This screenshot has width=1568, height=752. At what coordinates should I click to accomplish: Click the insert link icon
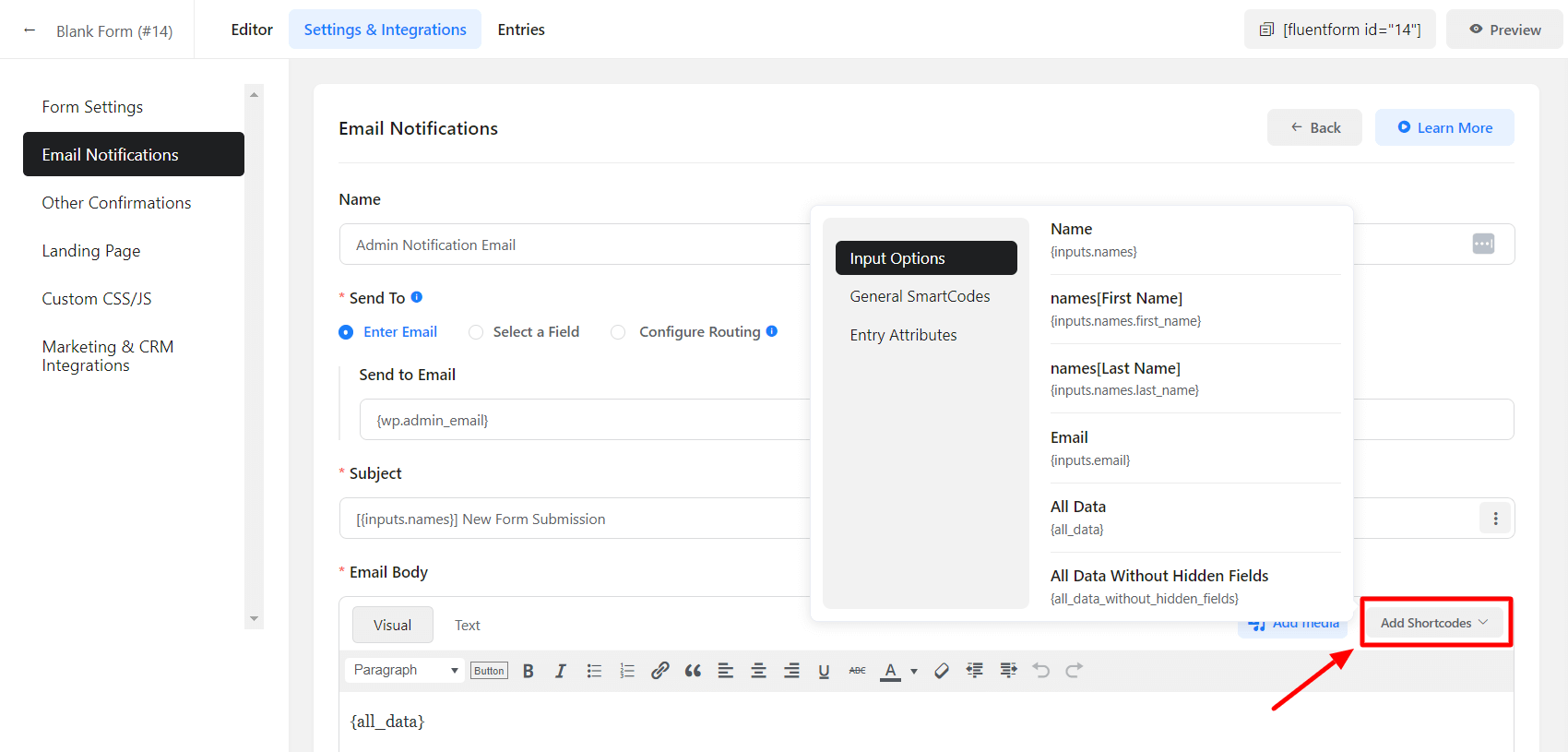659,671
